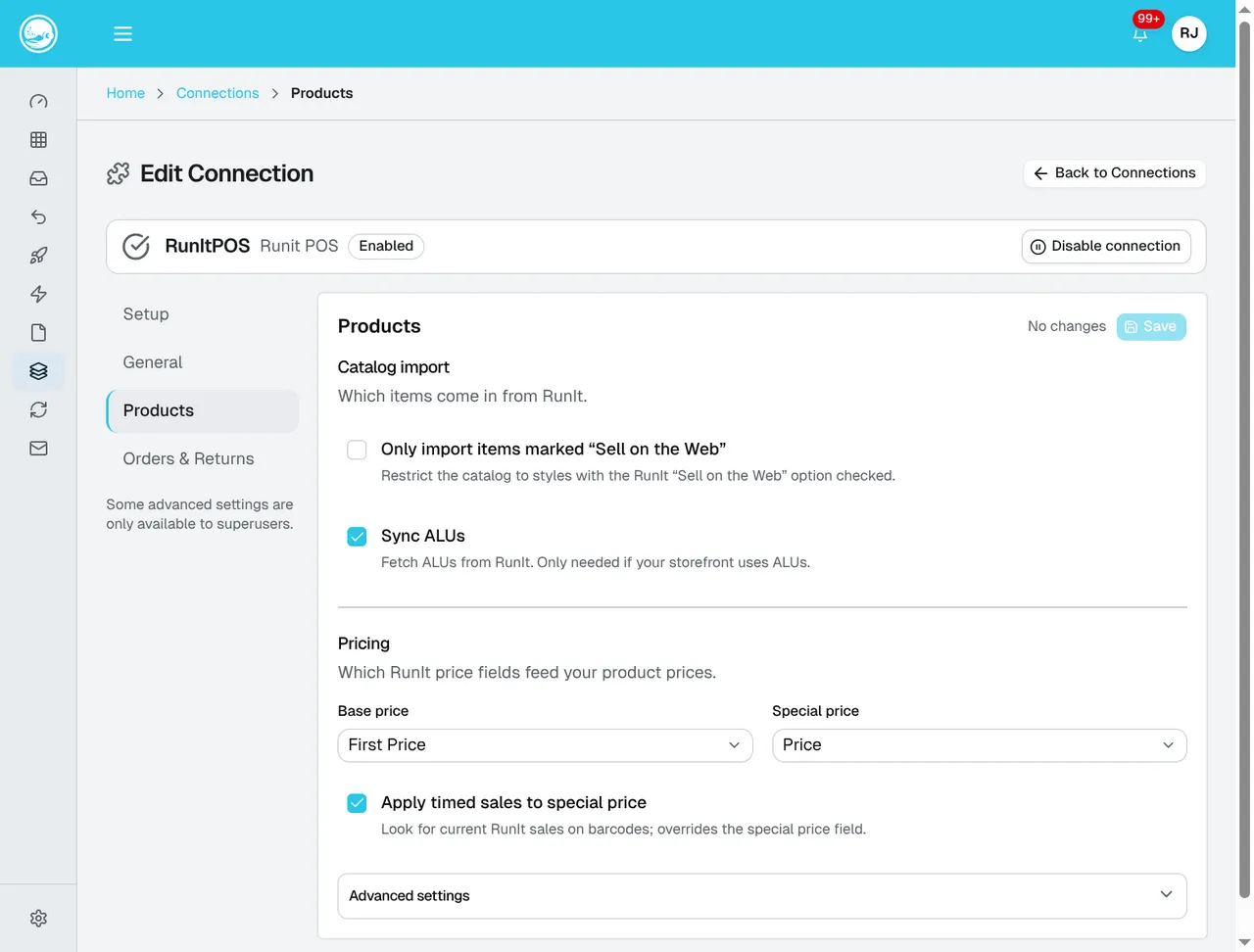Click the Disable connection button
1254x952 pixels.
click(1106, 246)
